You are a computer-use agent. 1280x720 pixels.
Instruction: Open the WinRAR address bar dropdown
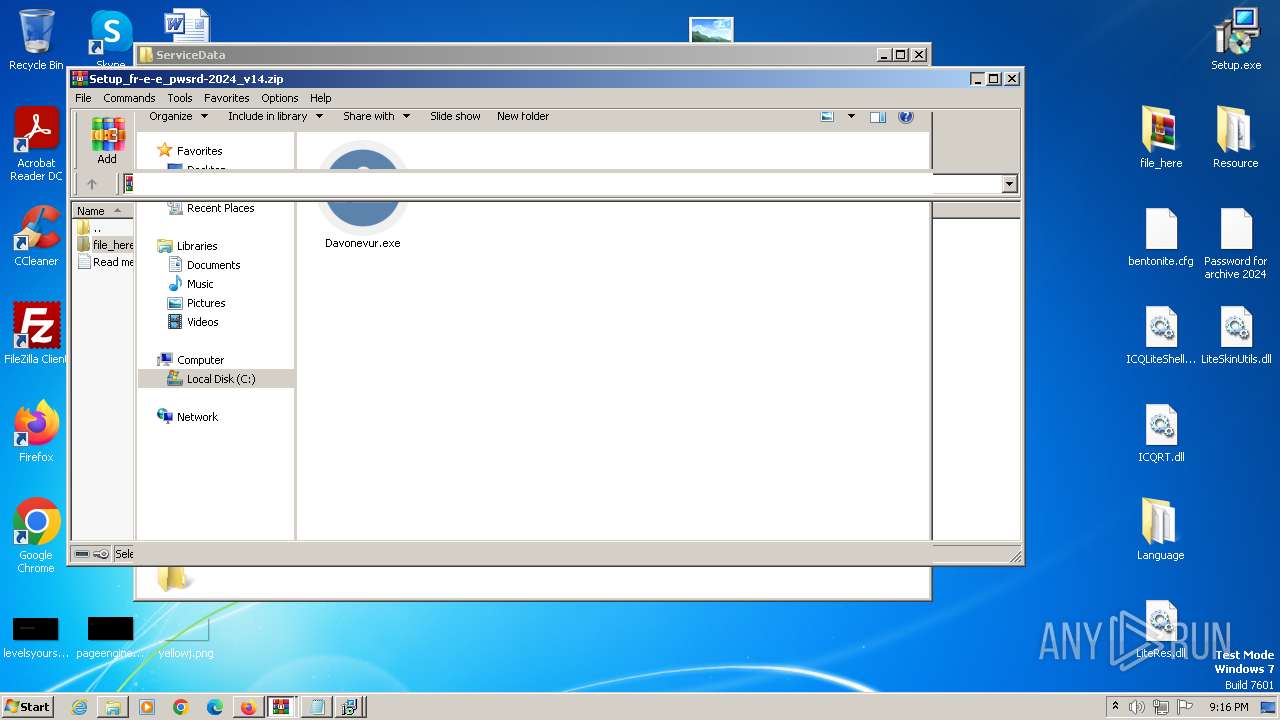click(x=1009, y=184)
